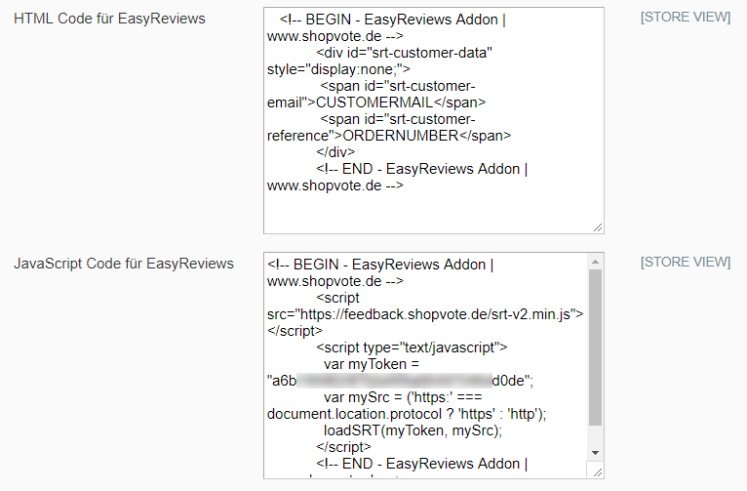The image size is (747, 491).
Task: Click inside the HTML Code für EasyReviews textarea
Action: coord(434,120)
